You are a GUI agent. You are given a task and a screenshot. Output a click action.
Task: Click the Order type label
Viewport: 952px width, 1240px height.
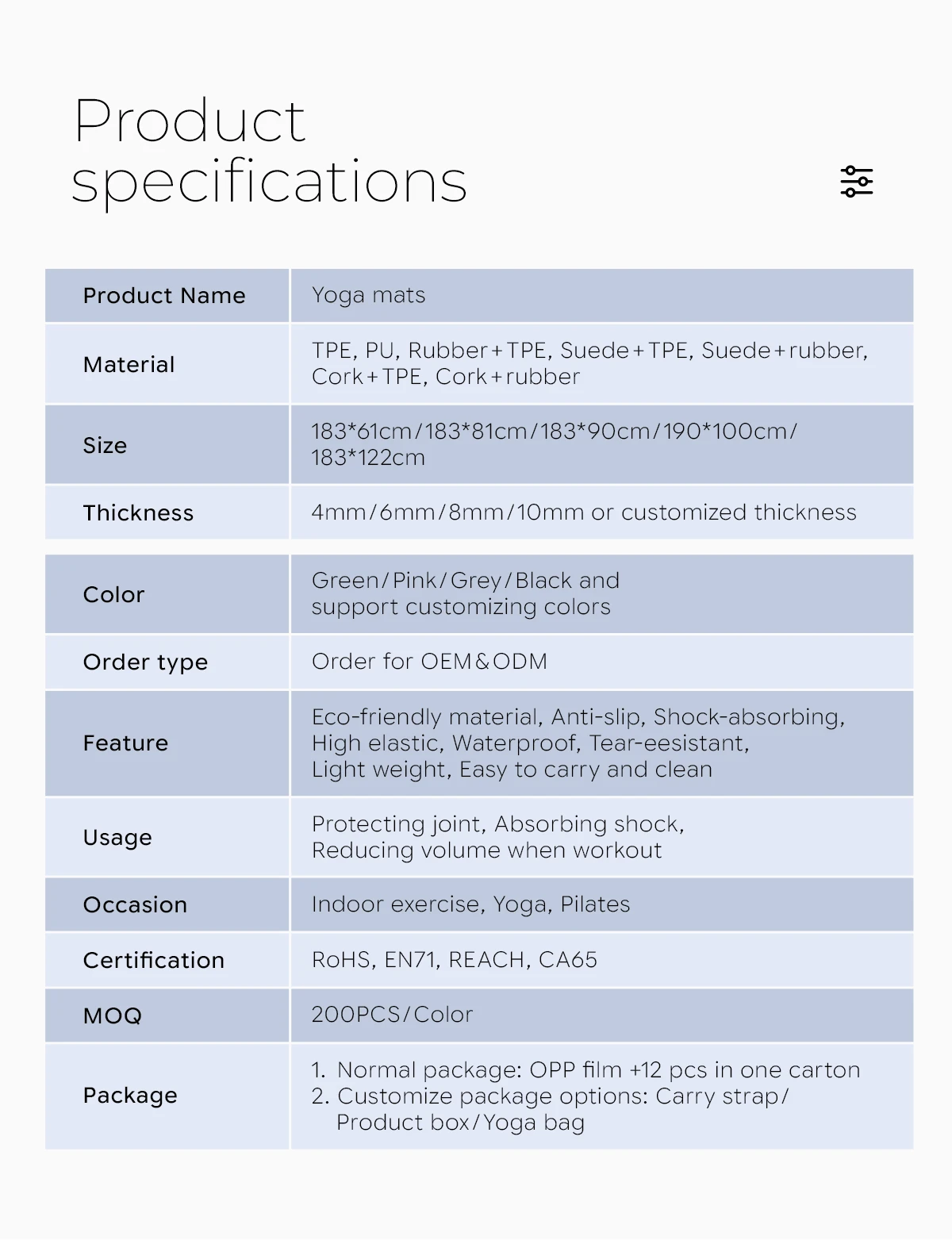tap(145, 662)
